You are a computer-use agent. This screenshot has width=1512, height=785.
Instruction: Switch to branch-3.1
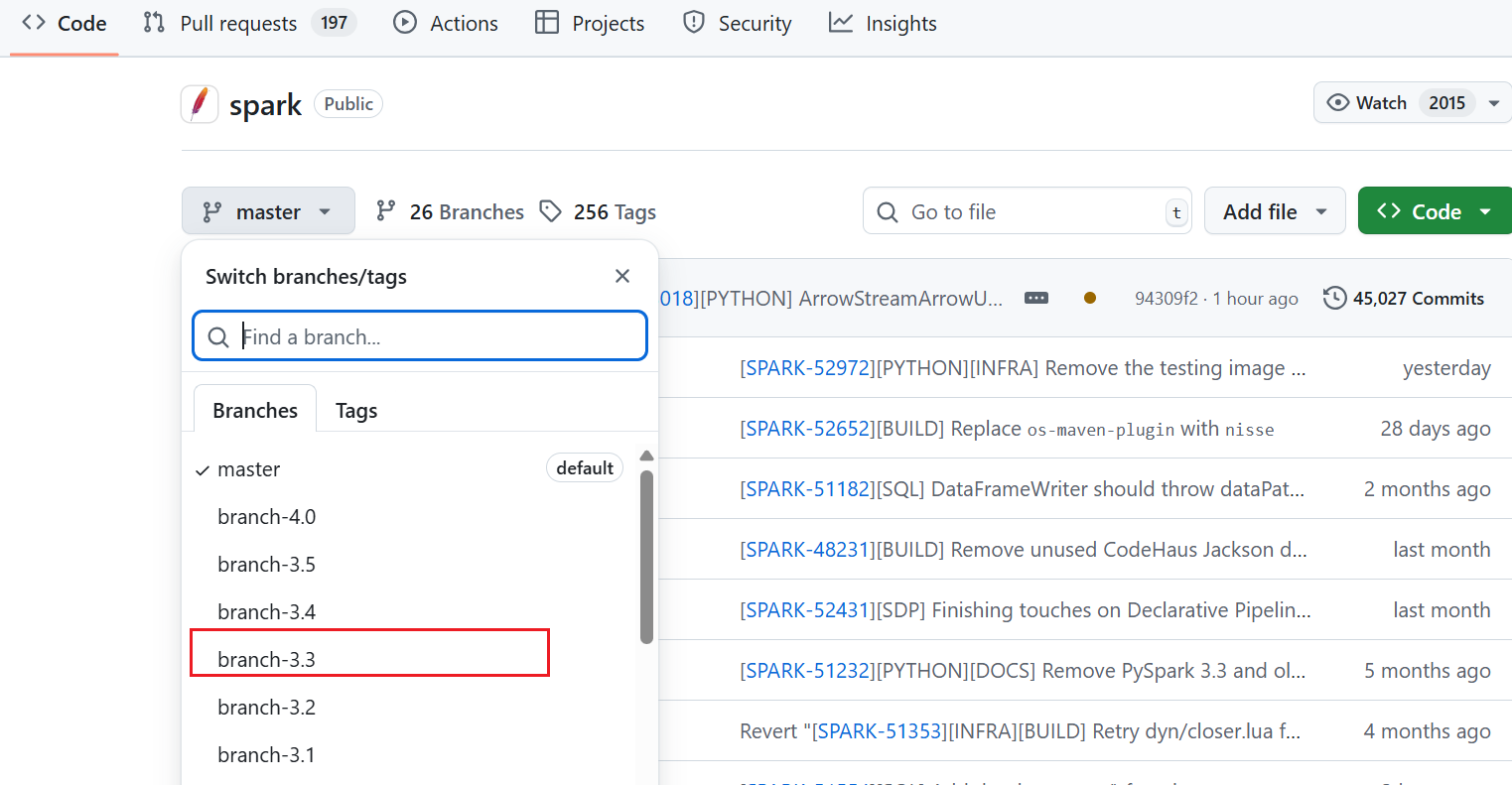(x=409, y=755)
